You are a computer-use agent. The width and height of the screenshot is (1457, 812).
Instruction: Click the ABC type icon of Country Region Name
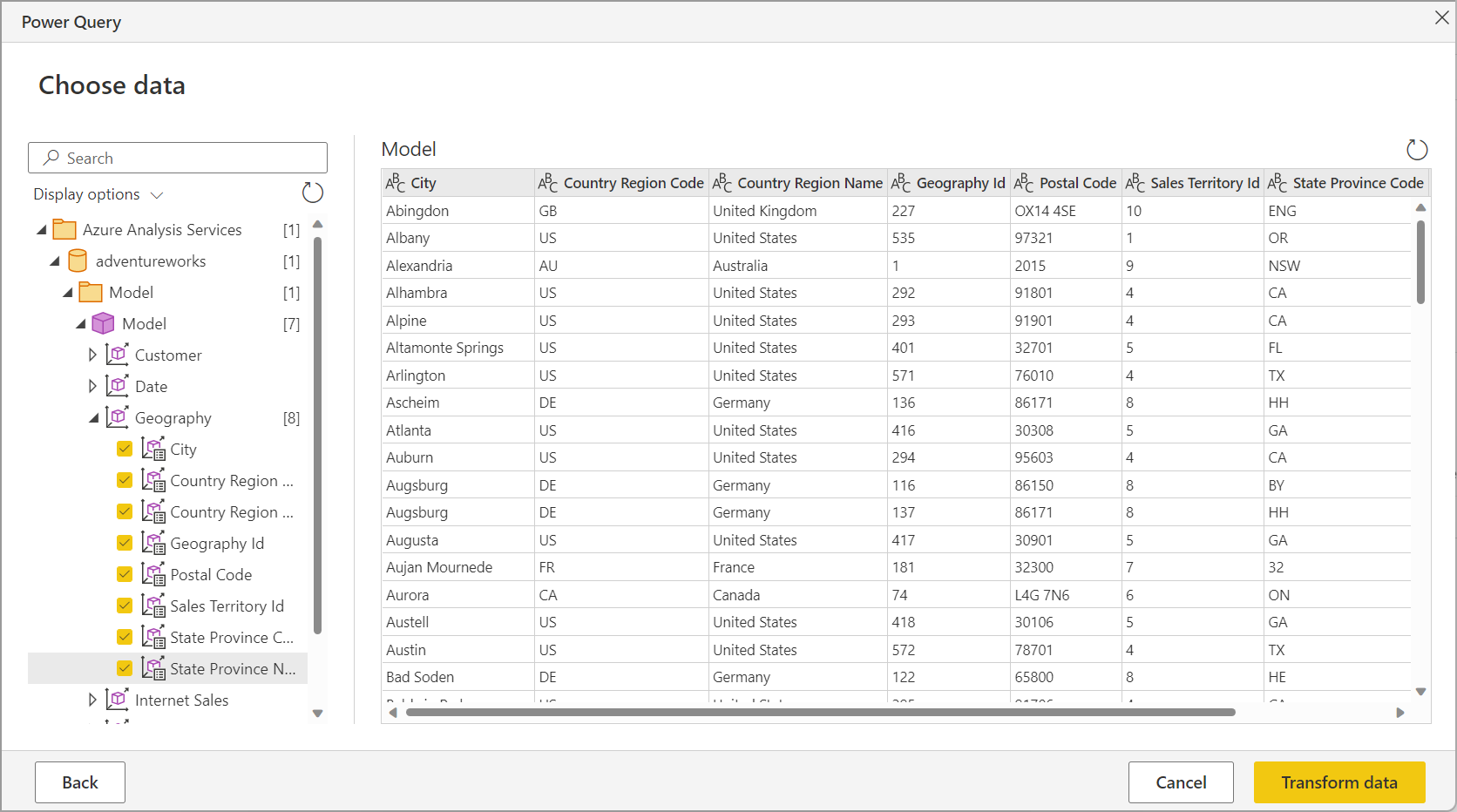coord(722,182)
